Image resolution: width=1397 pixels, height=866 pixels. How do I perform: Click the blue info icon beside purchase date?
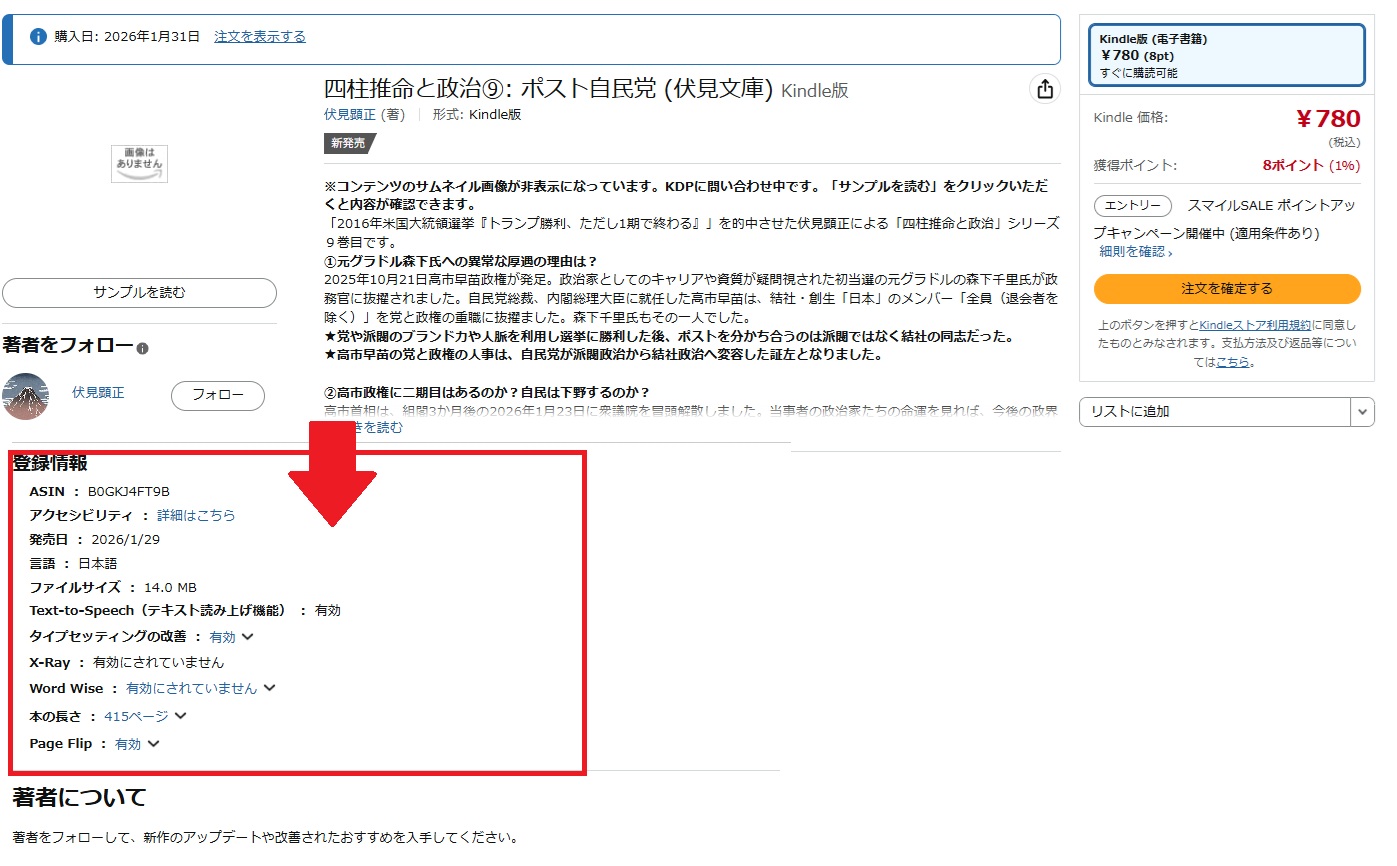coord(38,37)
